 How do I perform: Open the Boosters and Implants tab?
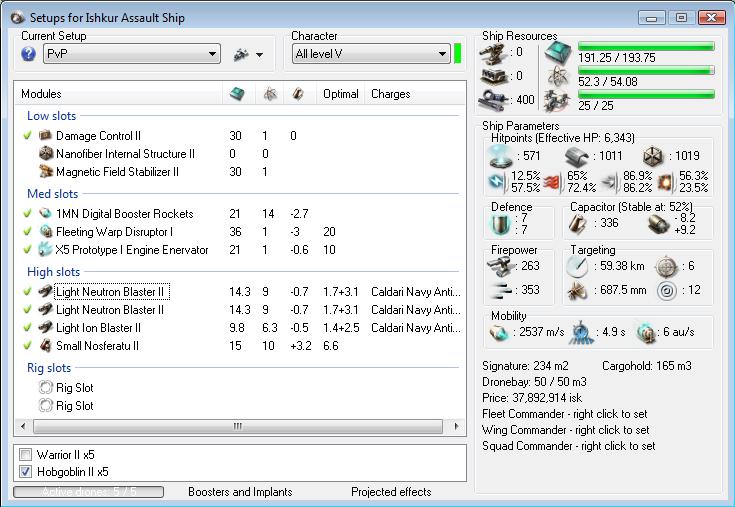point(240,492)
